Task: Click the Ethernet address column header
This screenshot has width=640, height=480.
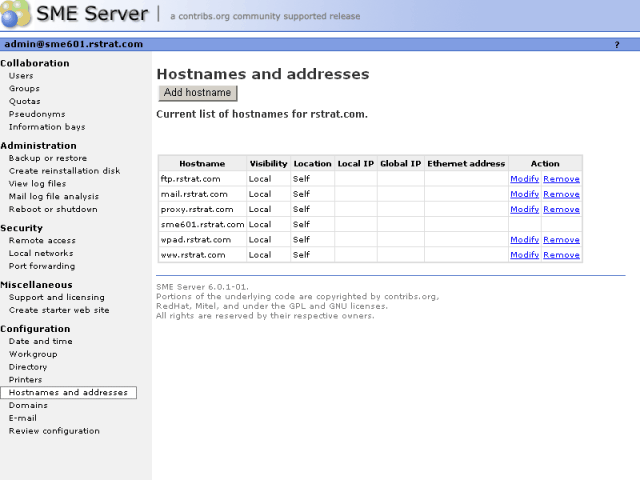Action: point(467,163)
